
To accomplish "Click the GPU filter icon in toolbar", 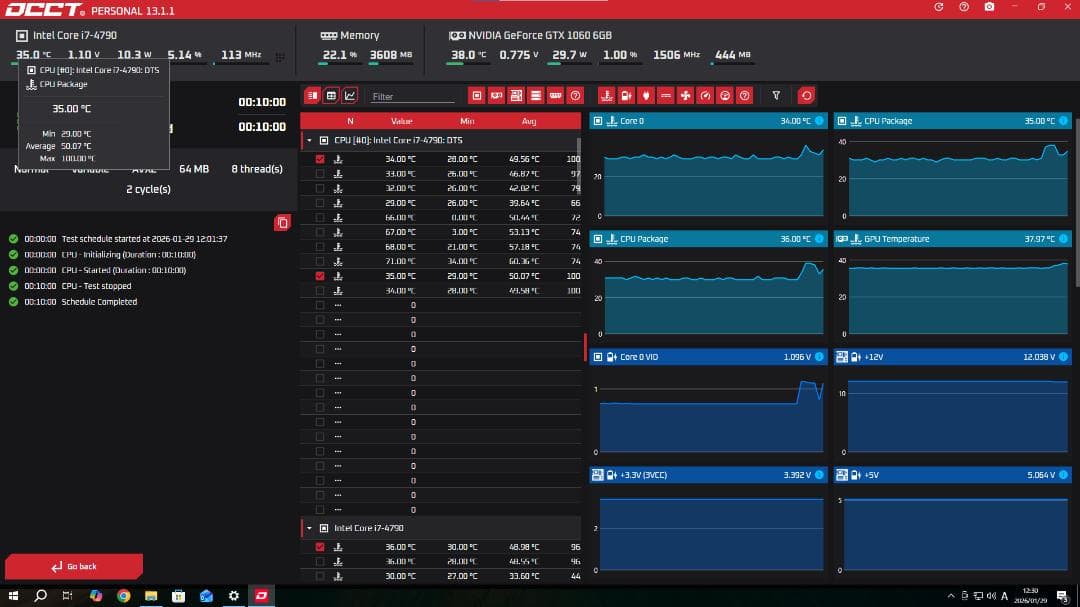I will 497,96.
